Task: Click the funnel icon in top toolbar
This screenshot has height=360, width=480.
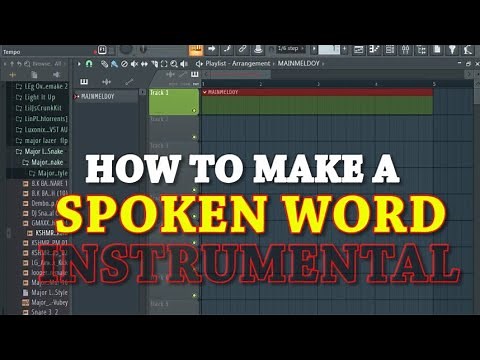Action: pos(452,50)
